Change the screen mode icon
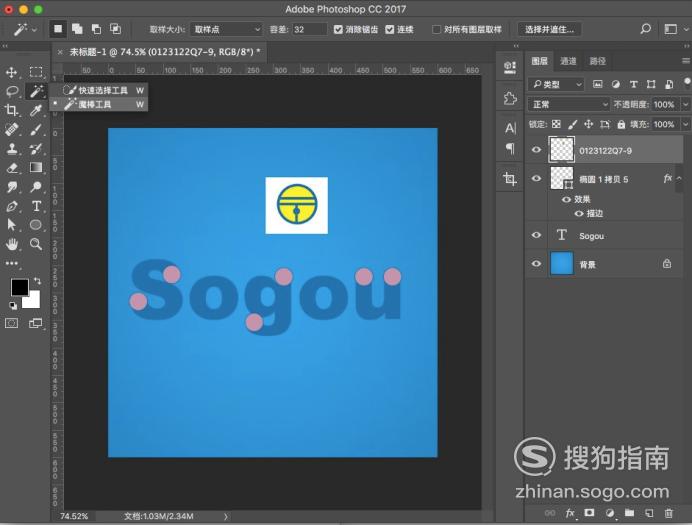 pos(35,323)
